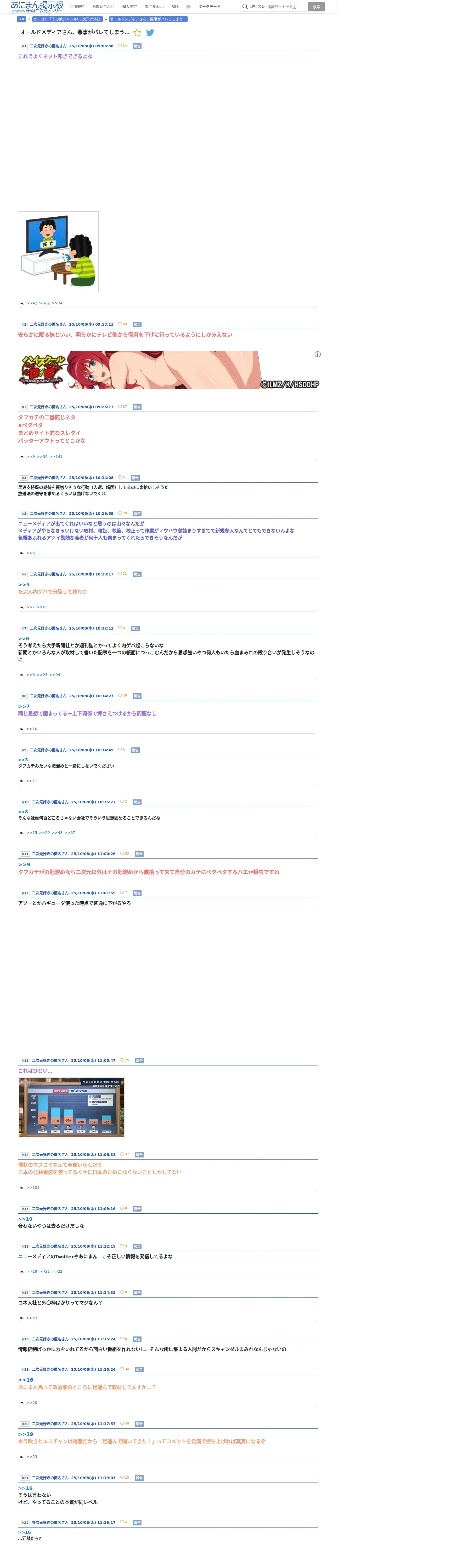
Task: Follow the >>74 reply link under post 1
Action: pyautogui.click(x=57, y=303)
